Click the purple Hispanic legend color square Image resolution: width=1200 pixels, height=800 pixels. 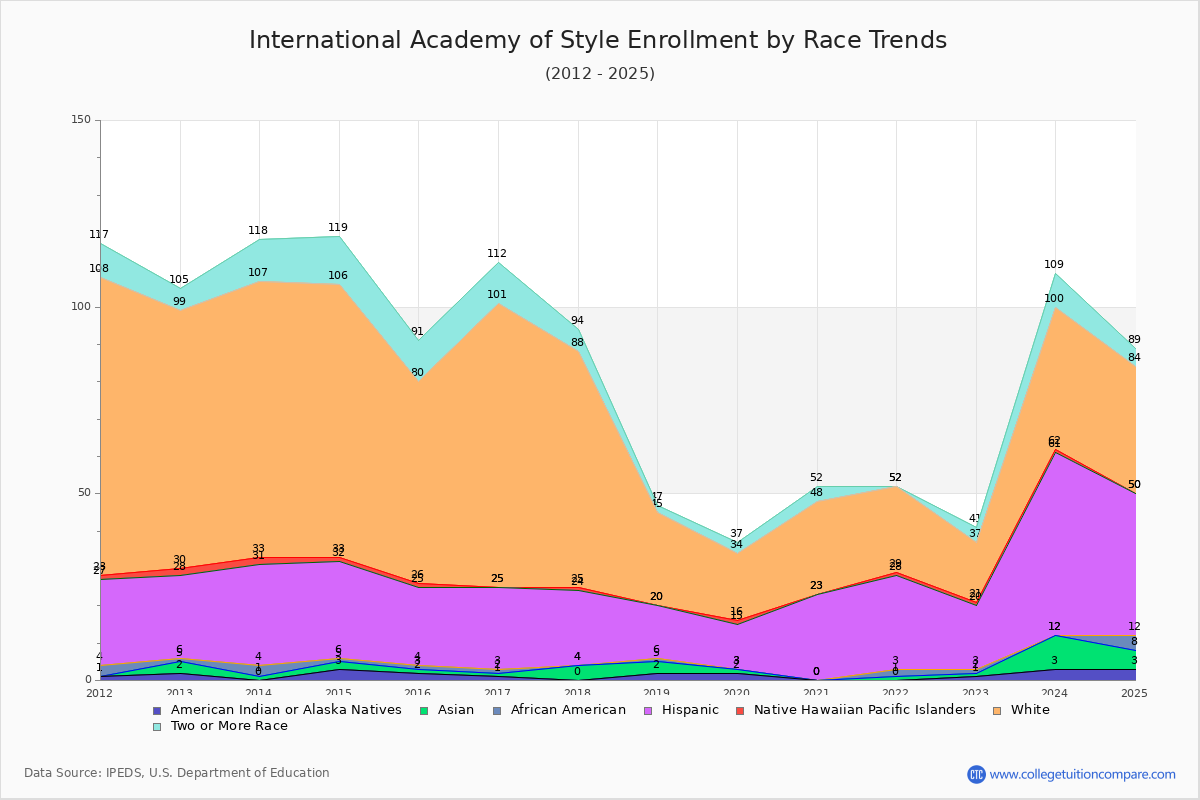[x=647, y=710]
